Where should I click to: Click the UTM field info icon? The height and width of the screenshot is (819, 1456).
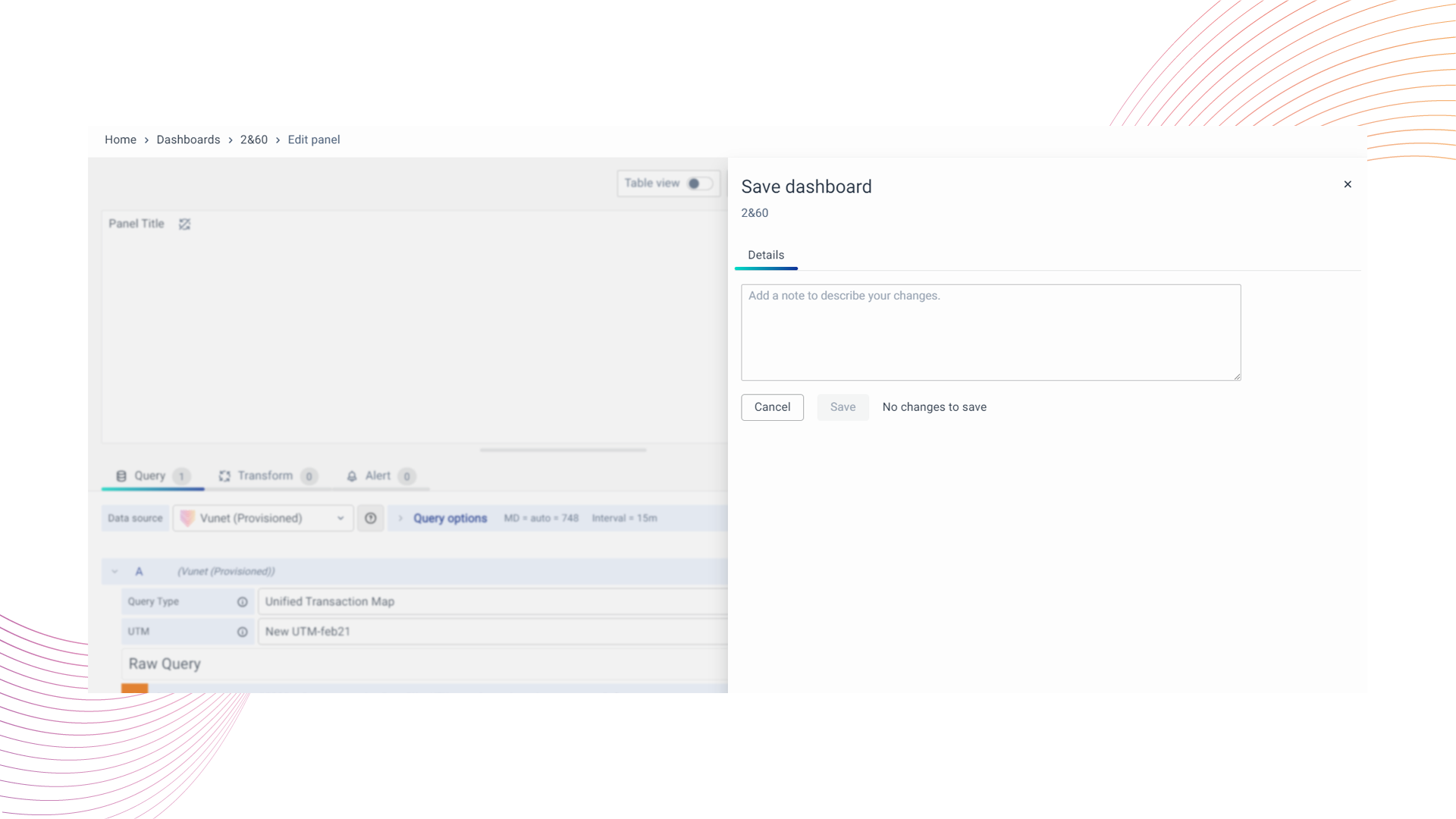(x=242, y=632)
